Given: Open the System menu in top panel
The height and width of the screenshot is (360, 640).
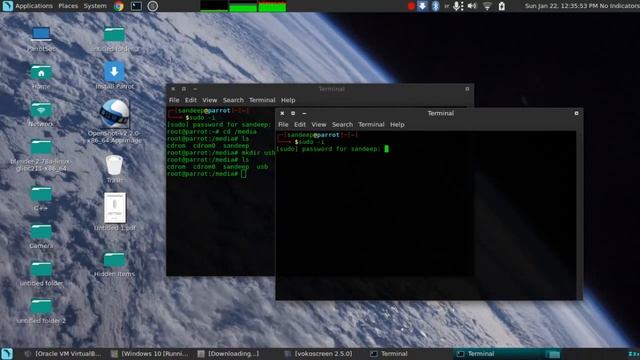Looking at the screenshot, I should [x=95, y=6].
